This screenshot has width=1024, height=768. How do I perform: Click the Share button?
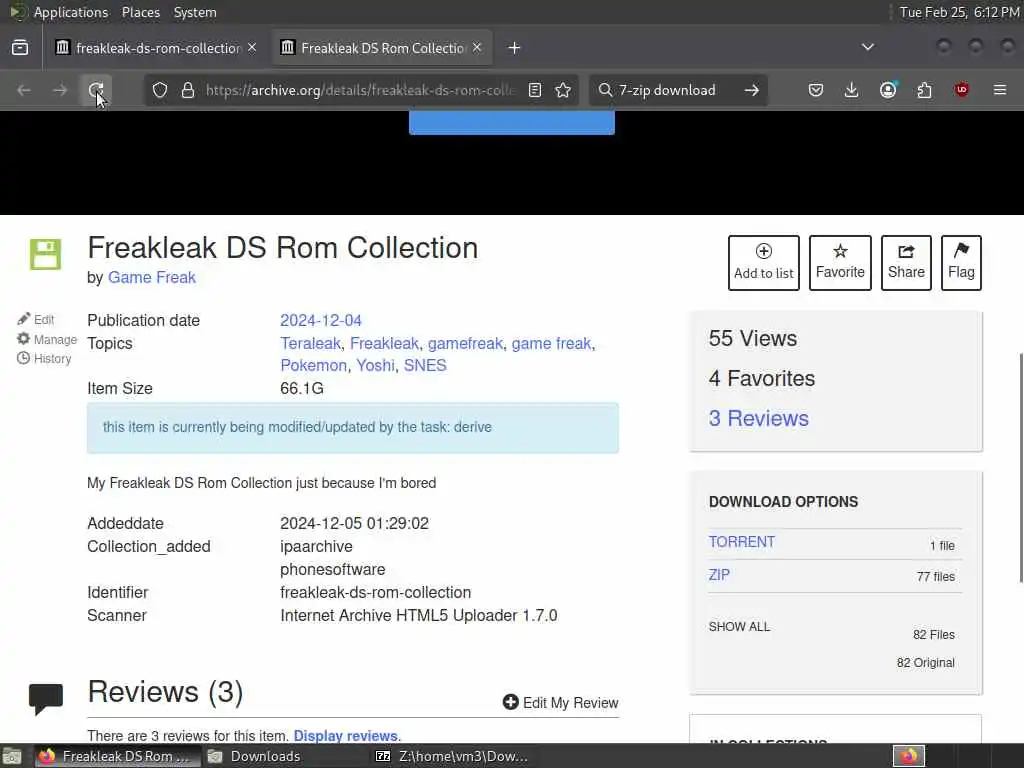(906, 263)
